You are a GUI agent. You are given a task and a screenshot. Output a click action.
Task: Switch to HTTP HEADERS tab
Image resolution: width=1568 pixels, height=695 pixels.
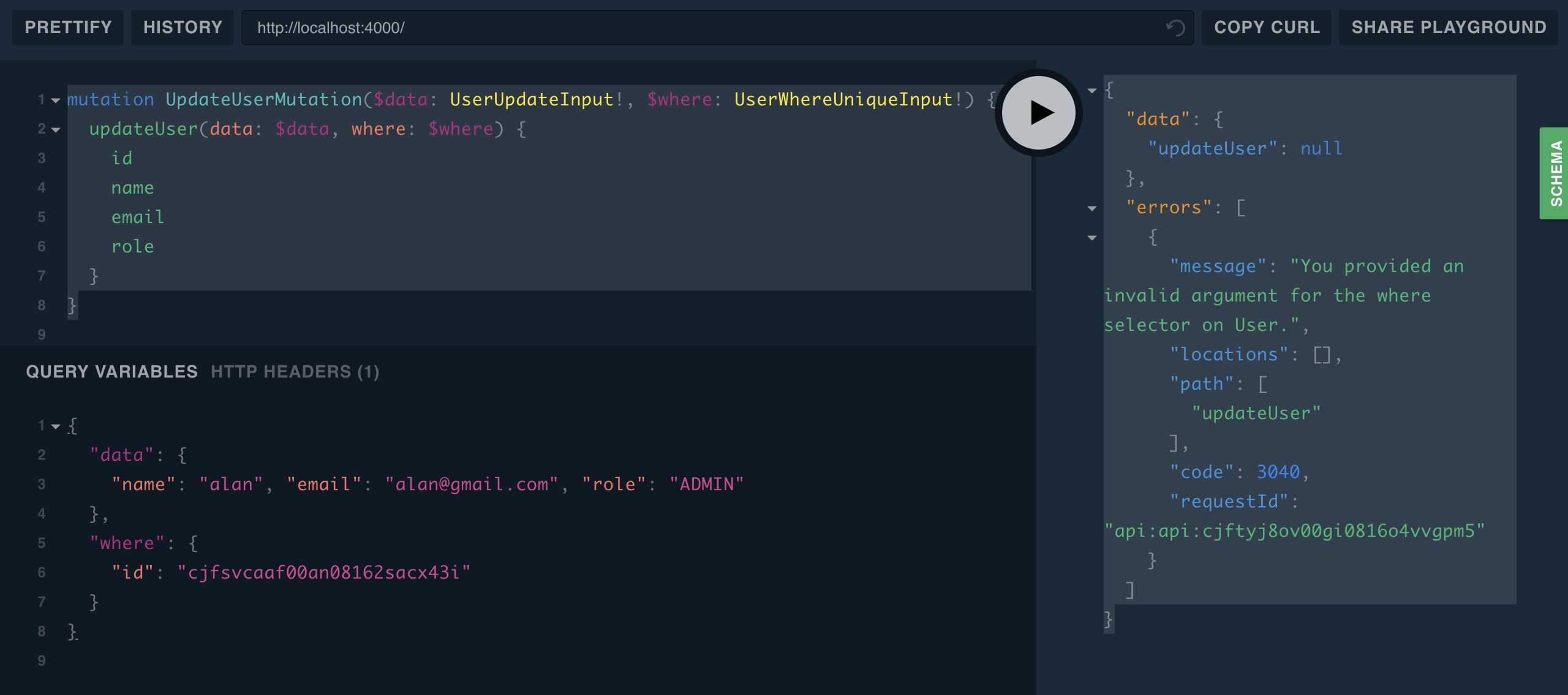(x=295, y=372)
